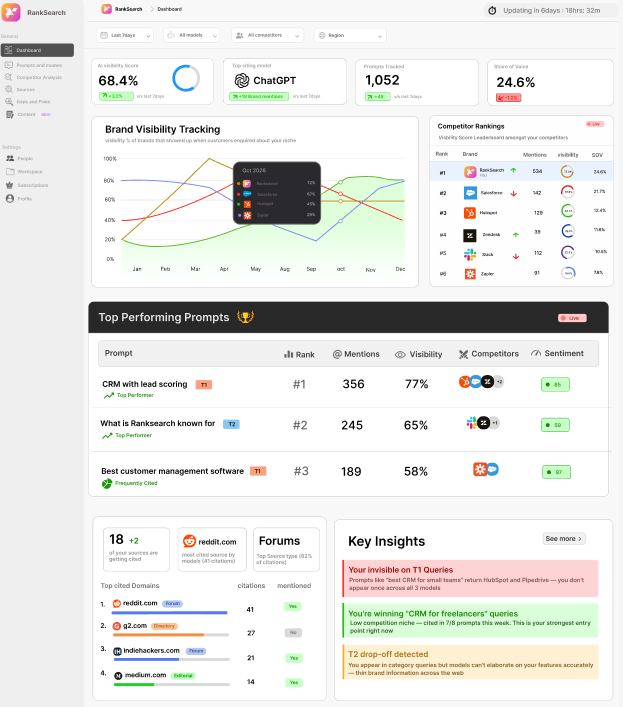This screenshot has width=623, height=707.
Task: Click See more in Key Insights
Action: 563,539
